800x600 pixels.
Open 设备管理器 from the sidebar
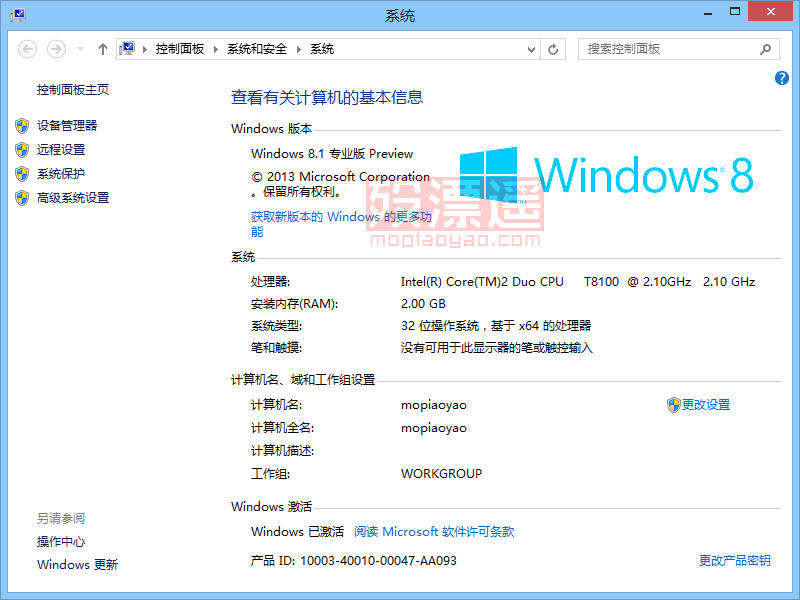click(67, 126)
